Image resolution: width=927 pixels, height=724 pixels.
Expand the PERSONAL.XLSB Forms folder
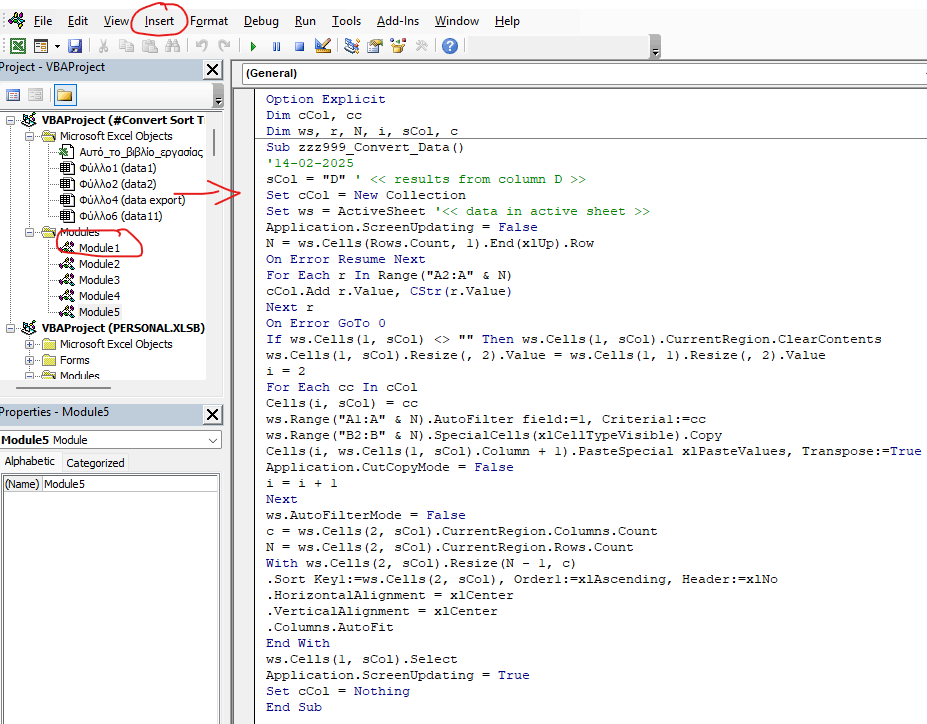pyautogui.click(x=29, y=360)
